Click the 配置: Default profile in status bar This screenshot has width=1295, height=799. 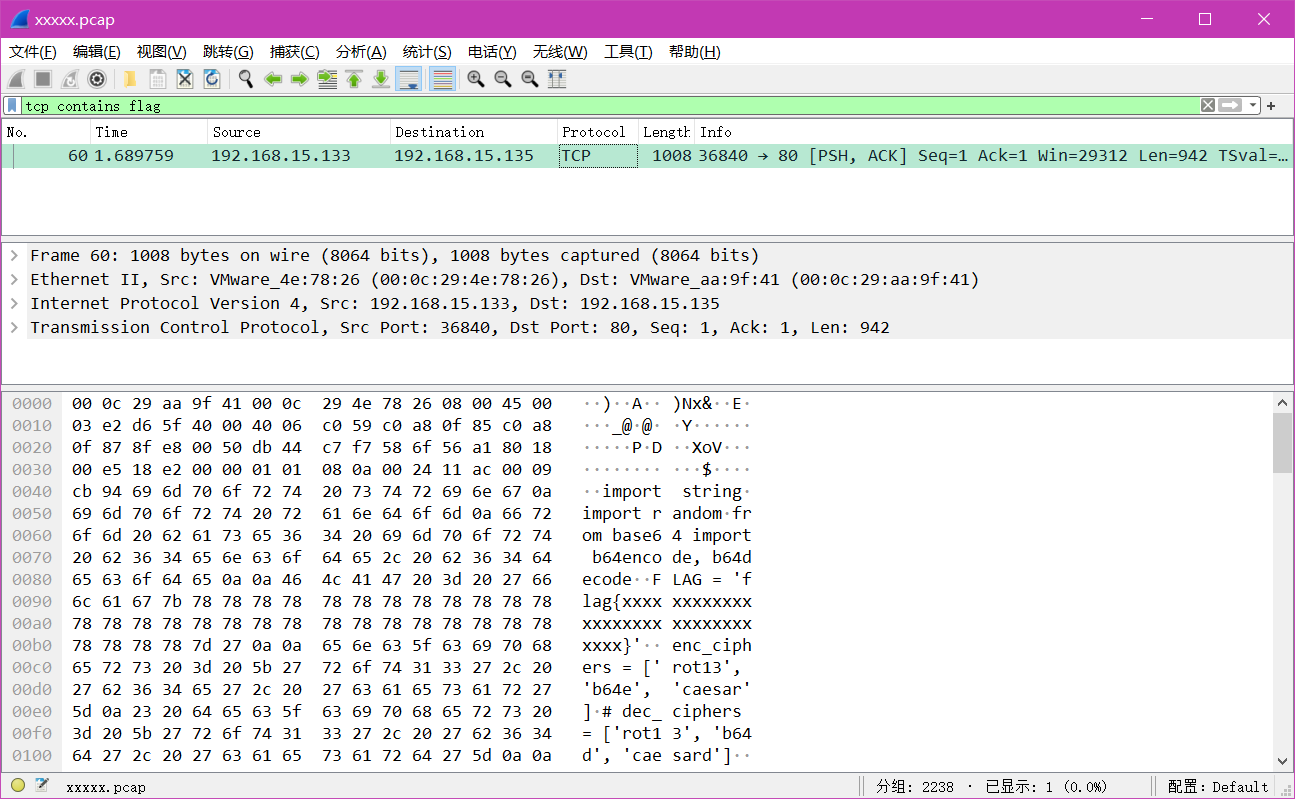(1218, 786)
